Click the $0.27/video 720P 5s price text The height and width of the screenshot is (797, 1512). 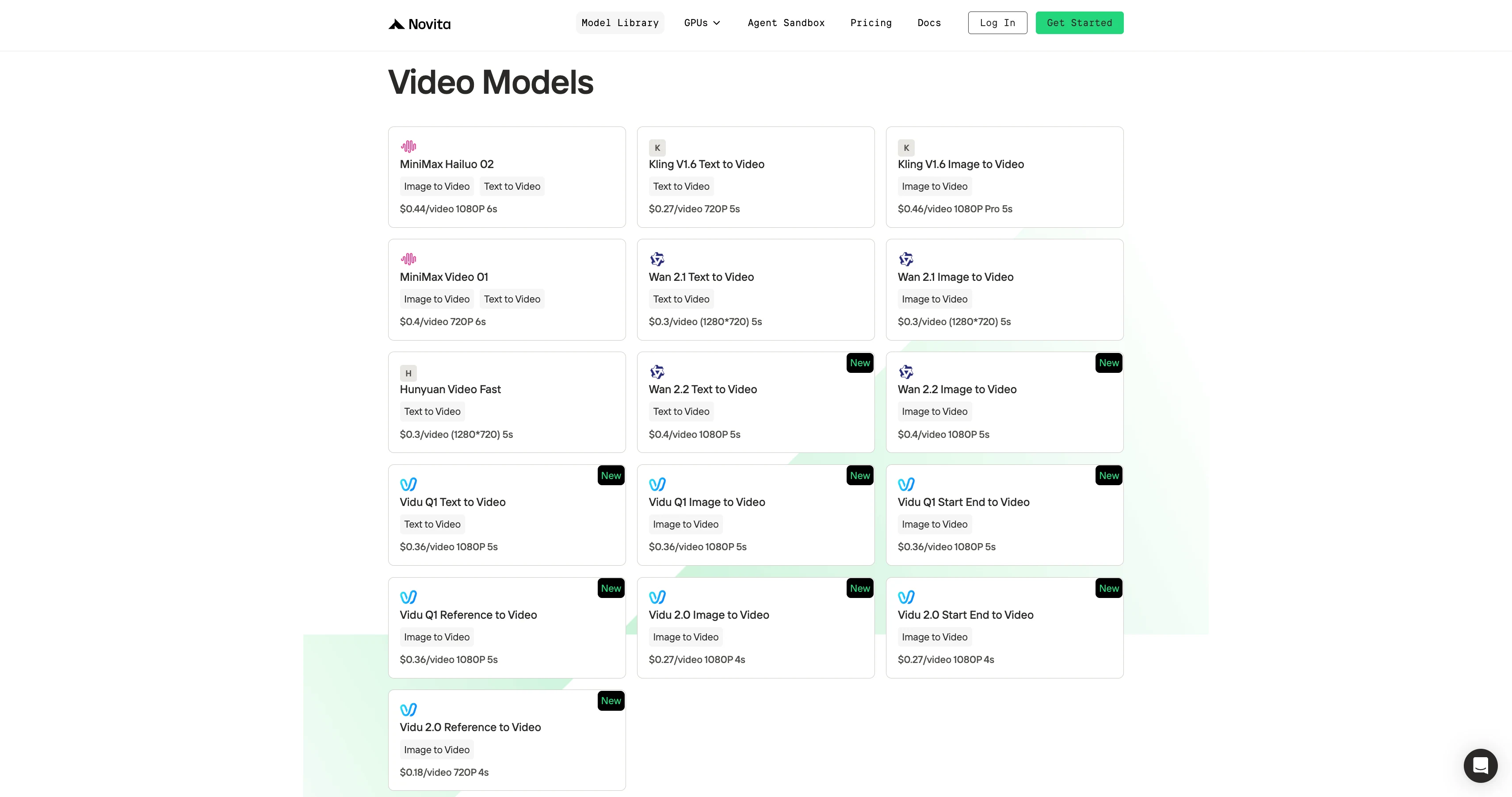tap(695, 209)
